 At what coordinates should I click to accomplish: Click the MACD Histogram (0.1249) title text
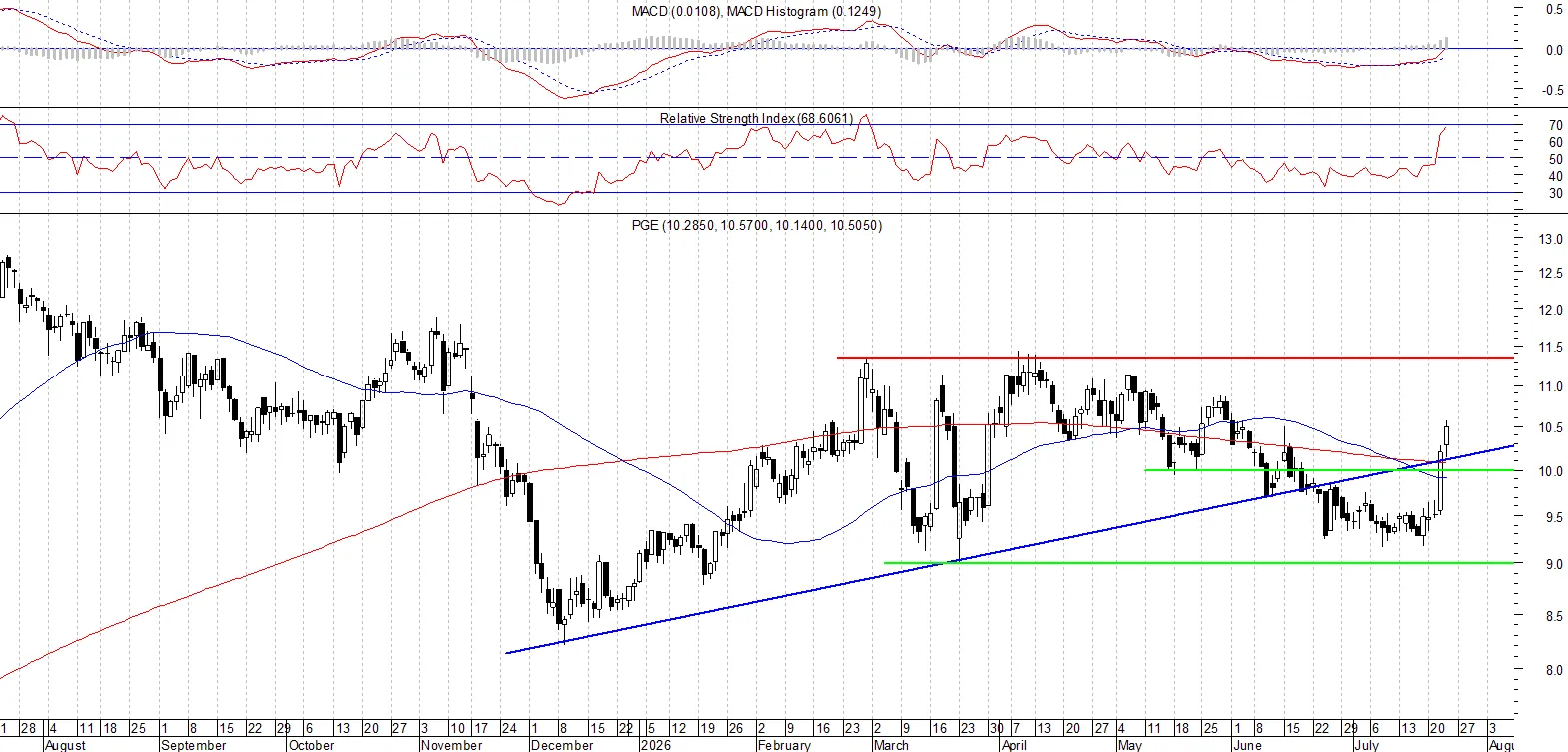804,11
